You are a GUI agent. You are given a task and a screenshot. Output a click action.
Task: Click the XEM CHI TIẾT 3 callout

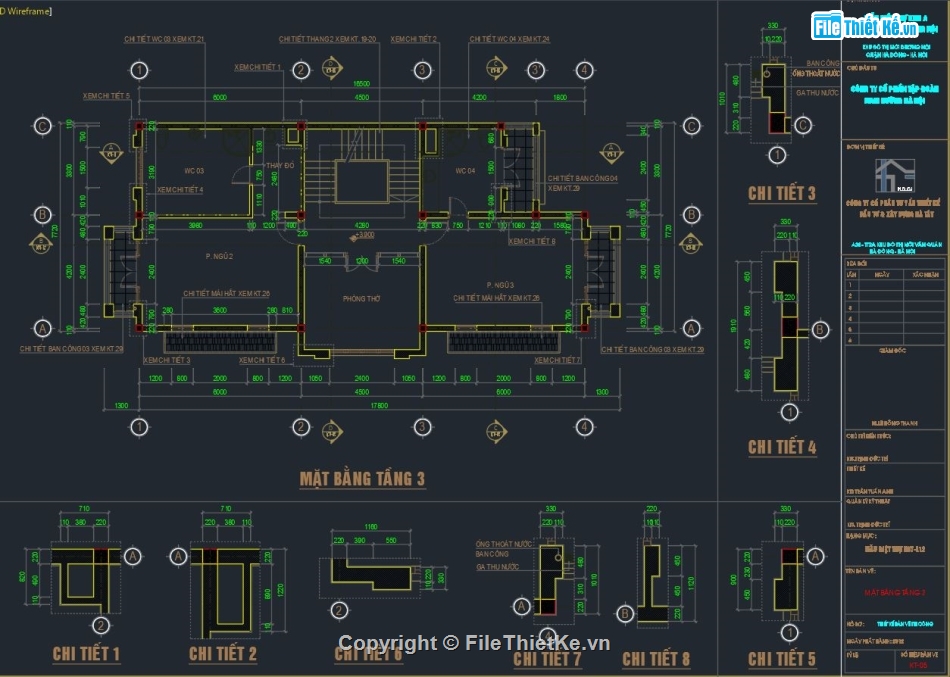(x=167, y=360)
